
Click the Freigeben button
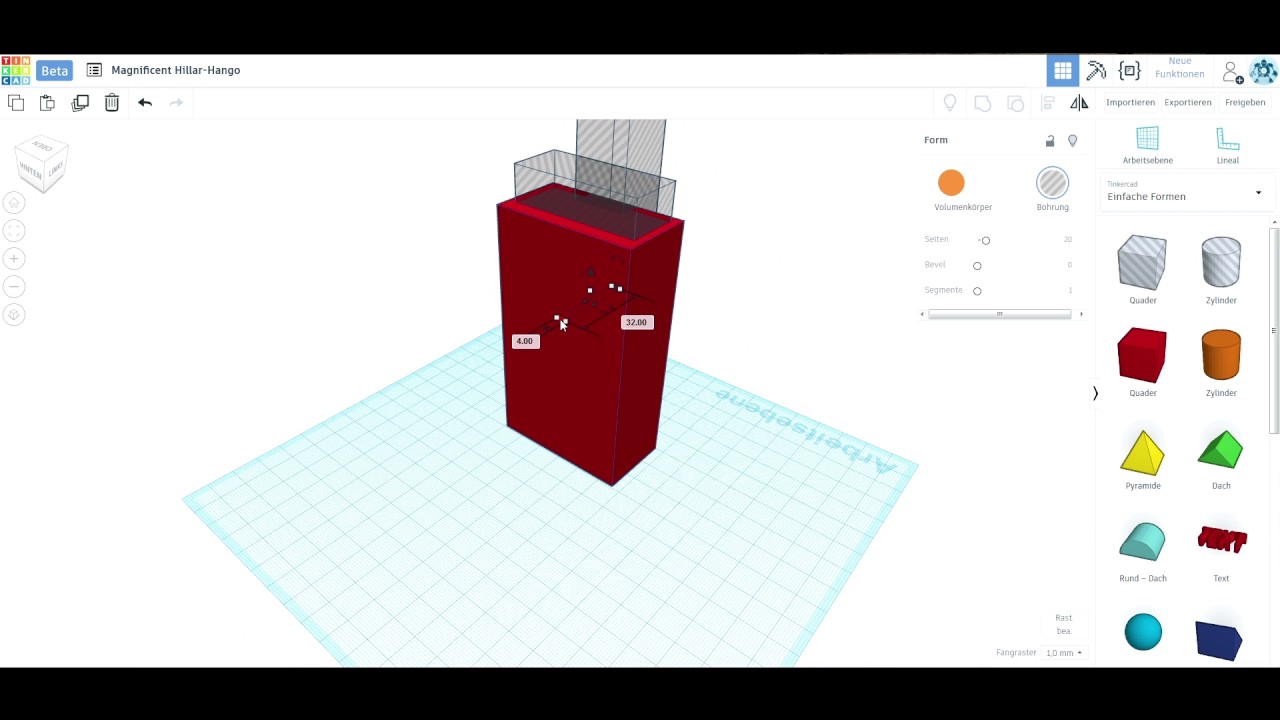pyautogui.click(x=1245, y=102)
